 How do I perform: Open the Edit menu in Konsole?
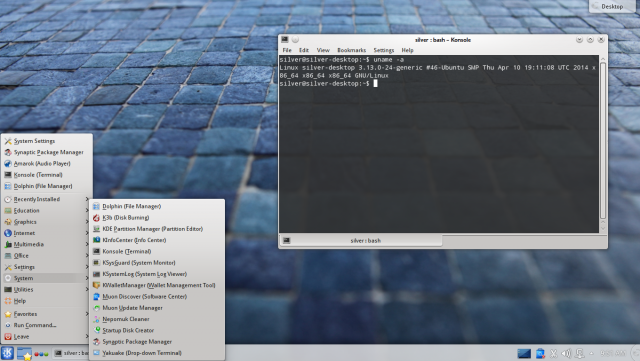coord(304,50)
